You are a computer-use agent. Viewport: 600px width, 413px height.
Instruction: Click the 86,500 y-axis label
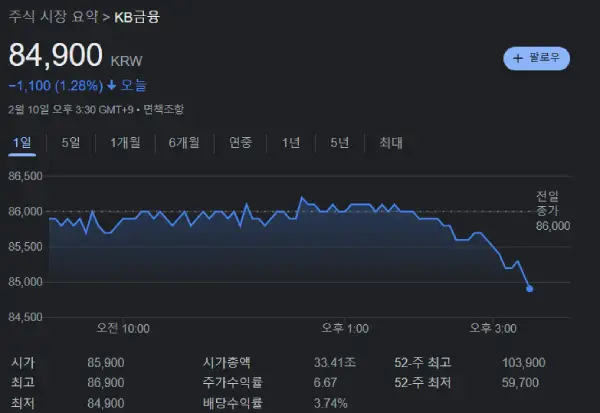click(x=25, y=176)
